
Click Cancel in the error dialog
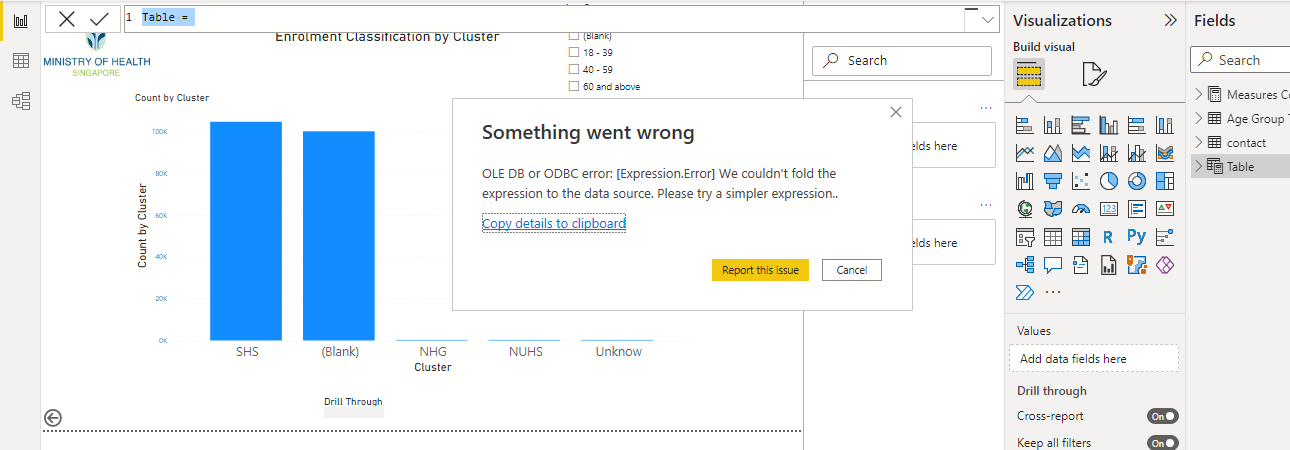coord(852,270)
